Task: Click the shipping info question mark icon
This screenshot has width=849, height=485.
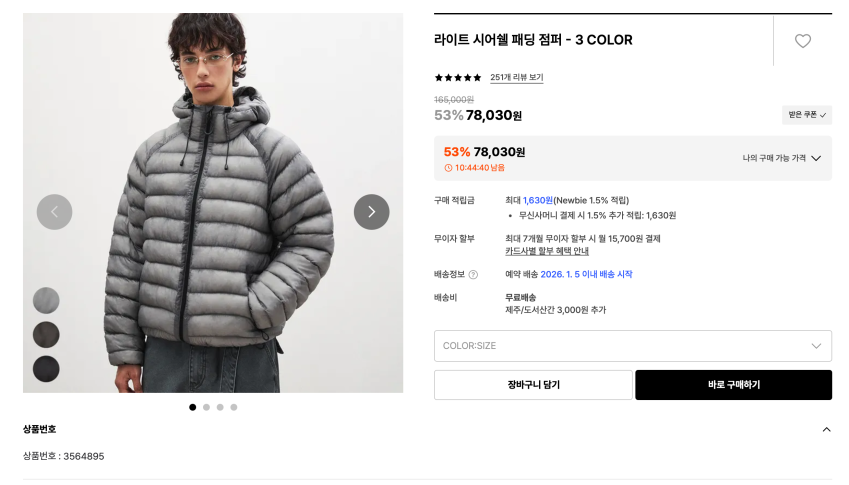Action: (x=473, y=275)
